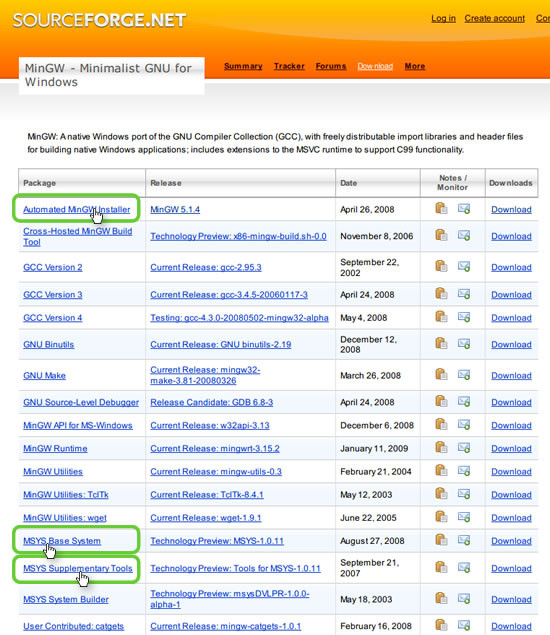The height and width of the screenshot is (635, 550).
Task: Click Download for GNU Binutils
Action: [511, 344]
